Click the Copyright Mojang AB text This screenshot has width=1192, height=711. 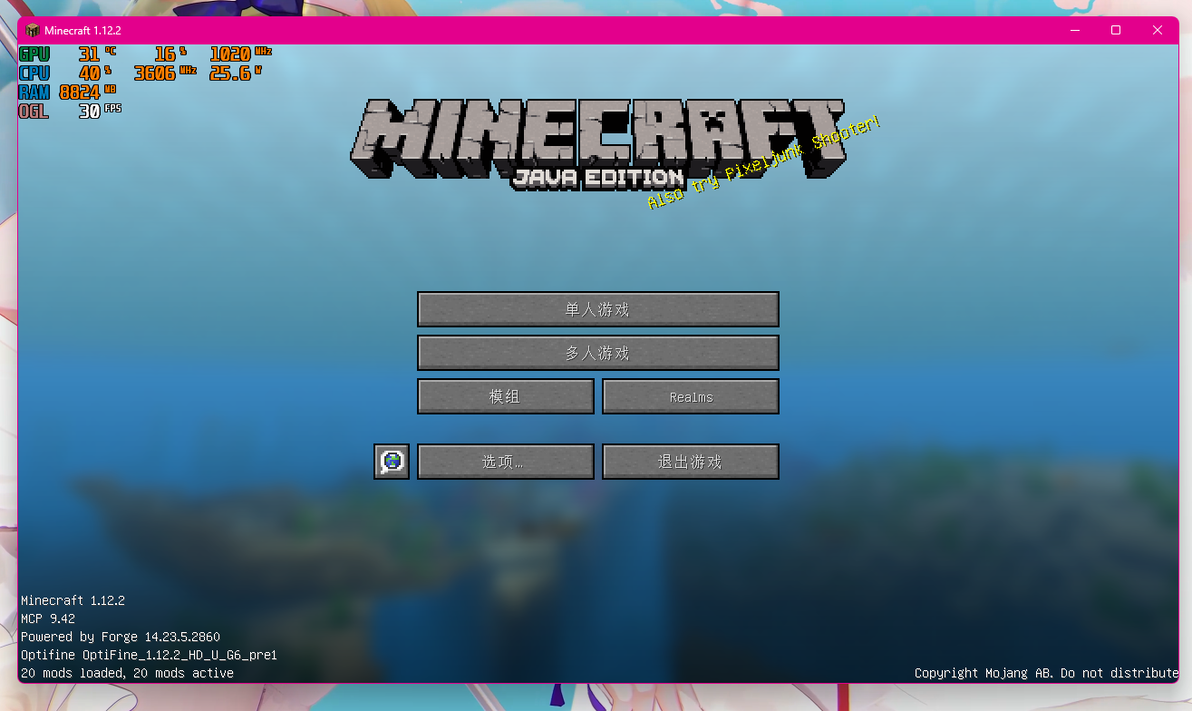pos(1046,673)
